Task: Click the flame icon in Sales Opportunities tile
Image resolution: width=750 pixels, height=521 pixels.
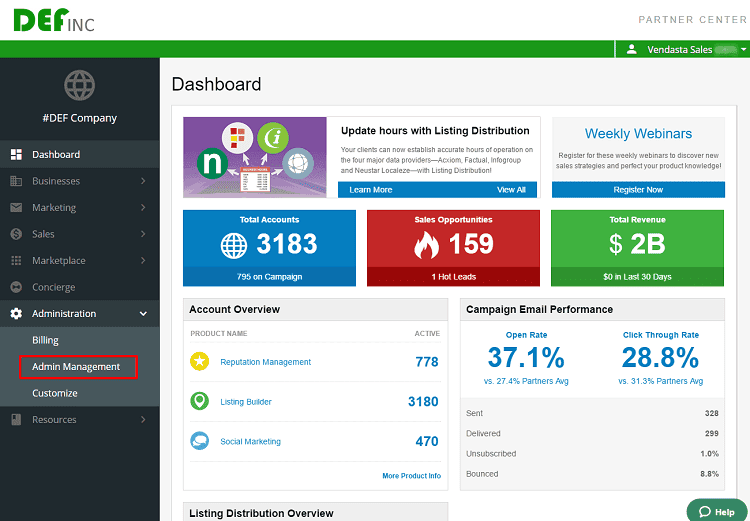Action: point(426,244)
